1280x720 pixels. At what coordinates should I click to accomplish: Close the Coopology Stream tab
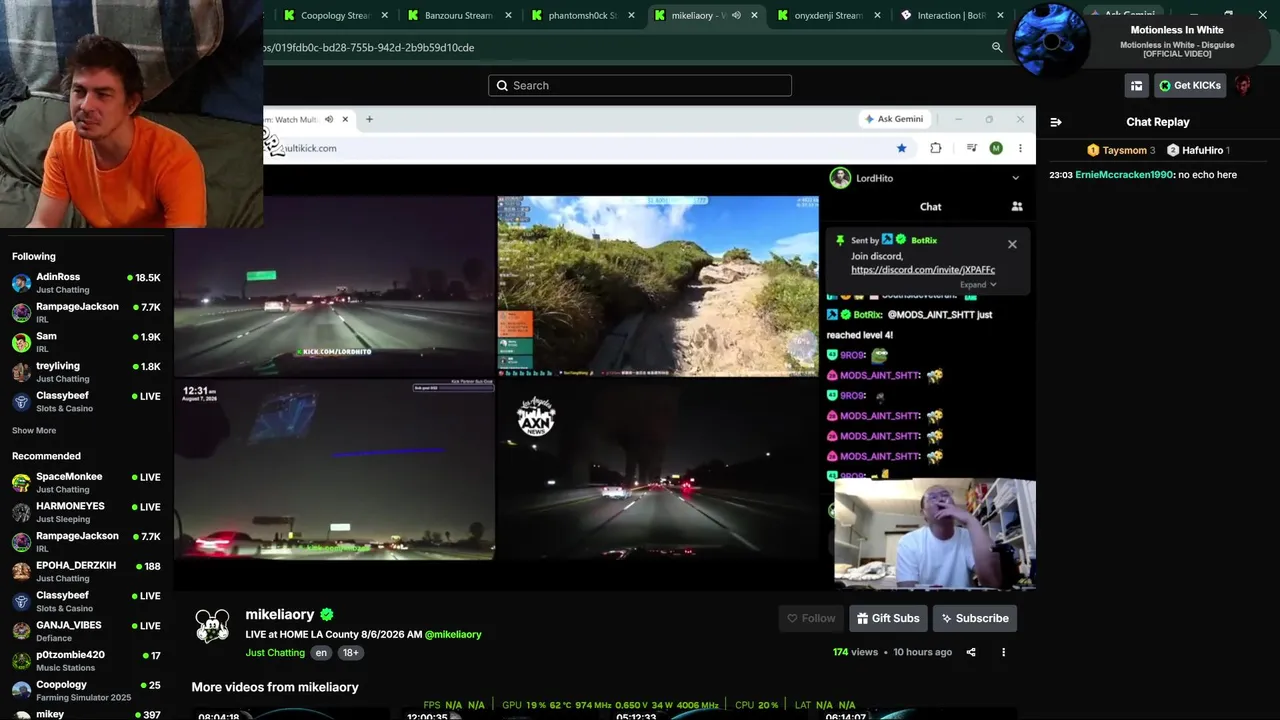(384, 15)
